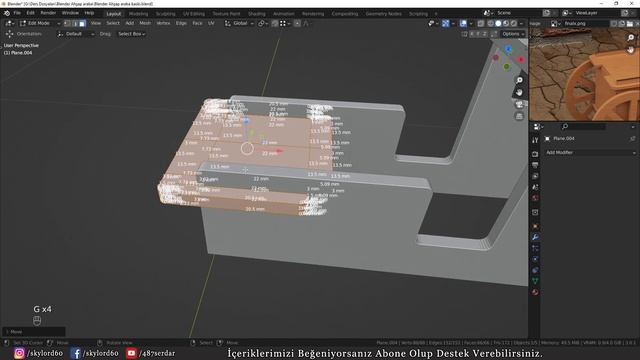640x360 pixels.
Task: Open the Edge menu
Action: tap(181, 23)
